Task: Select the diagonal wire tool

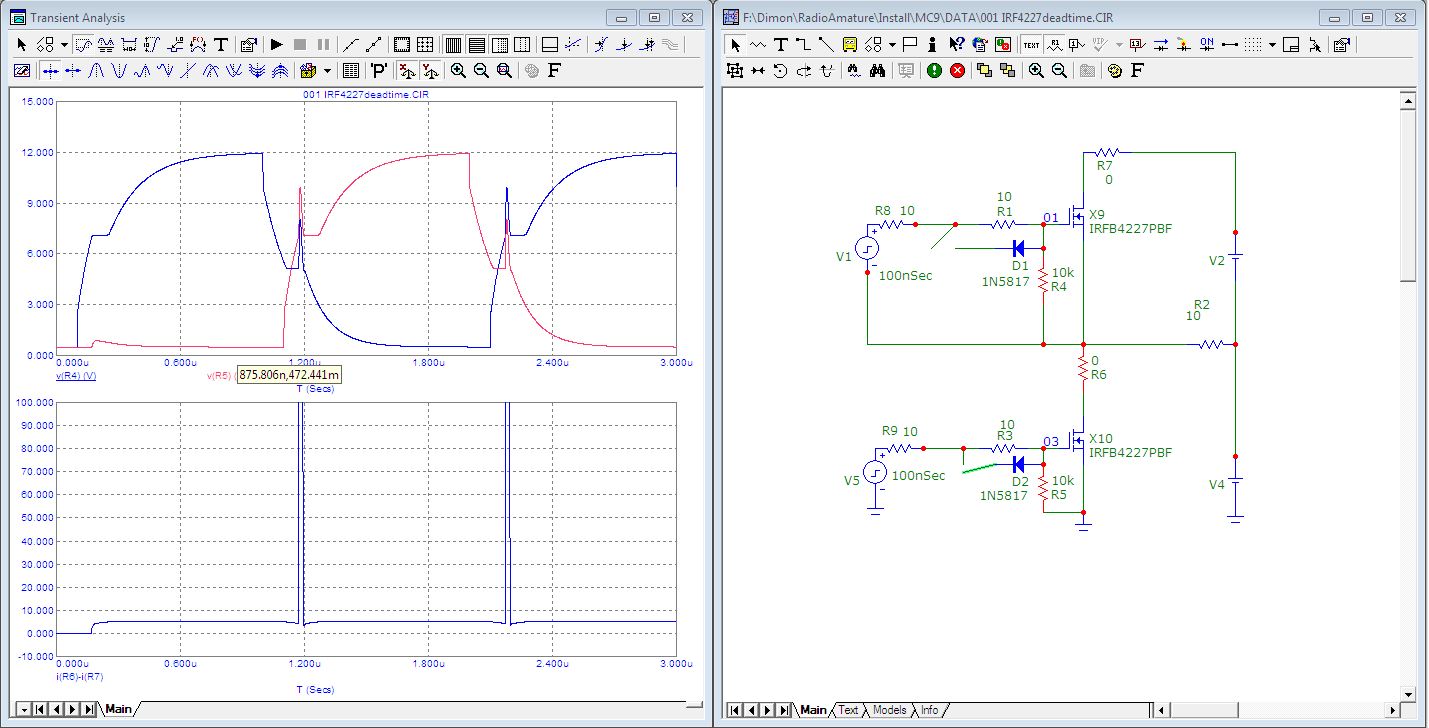Action: [x=826, y=44]
